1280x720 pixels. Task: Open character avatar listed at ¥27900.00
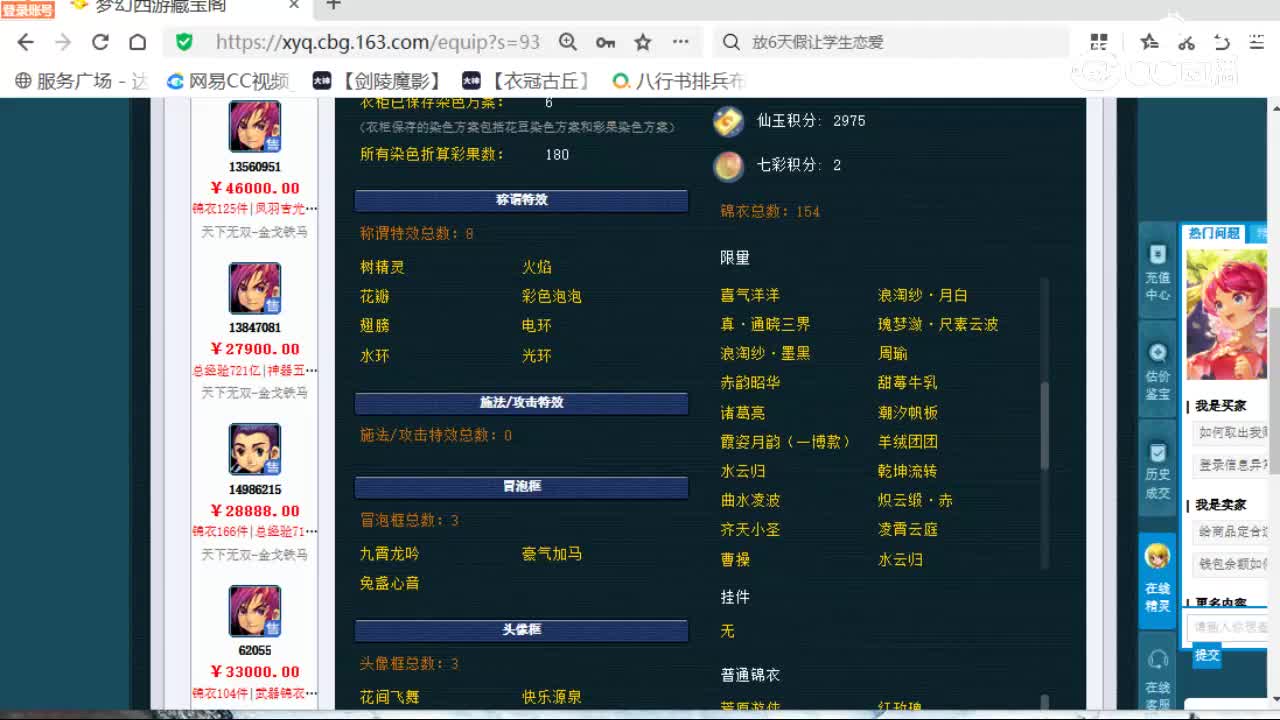[x=255, y=288]
